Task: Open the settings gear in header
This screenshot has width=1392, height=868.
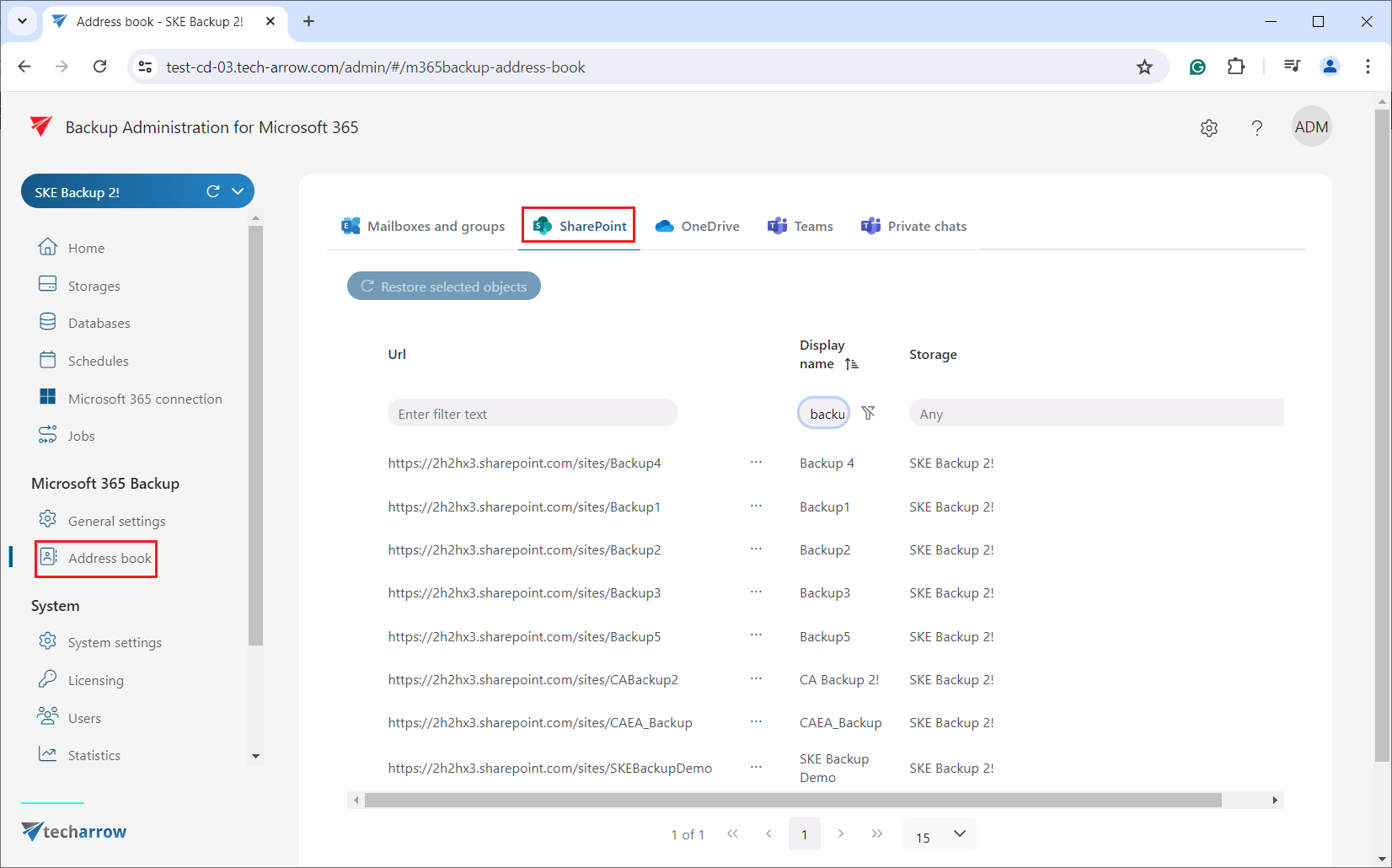Action: [x=1208, y=128]
